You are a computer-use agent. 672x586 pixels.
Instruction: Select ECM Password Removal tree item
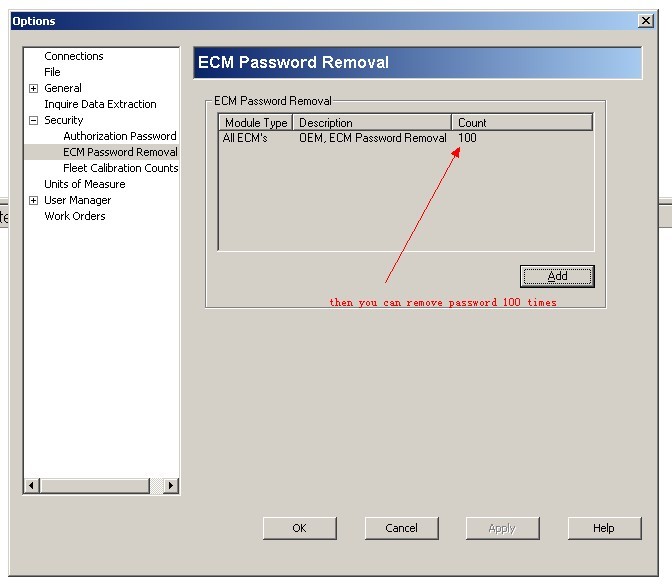tap(120, 152)
